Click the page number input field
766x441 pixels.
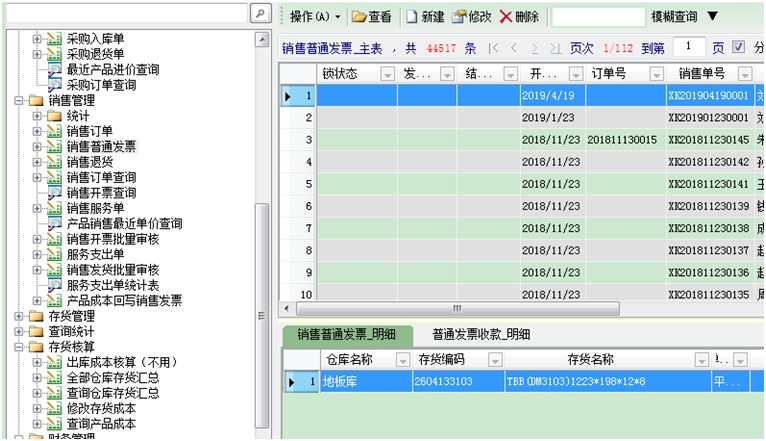pyautogui.click(x=689, y=47)
